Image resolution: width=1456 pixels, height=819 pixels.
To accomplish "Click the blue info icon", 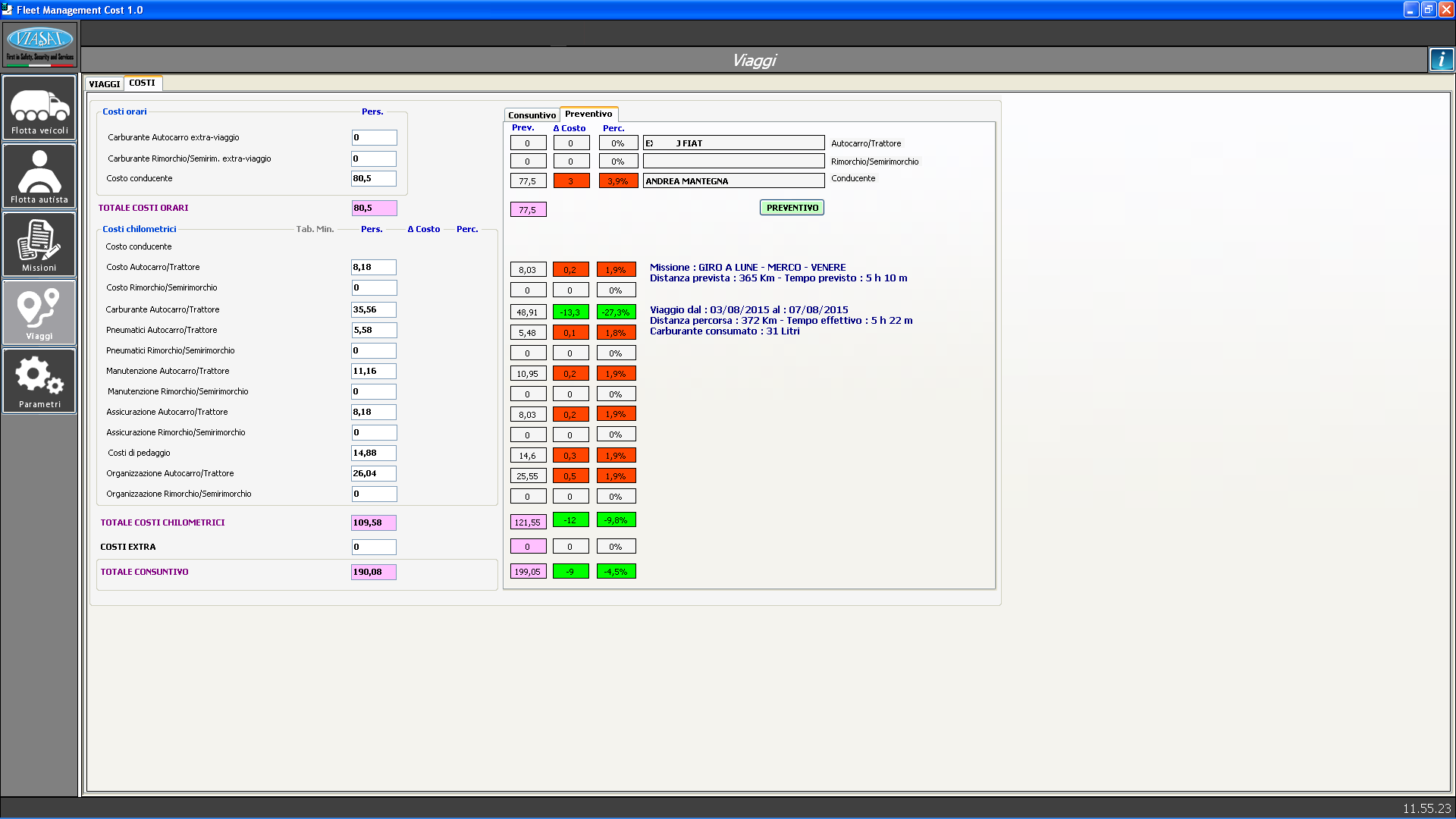I will 1441,59.
